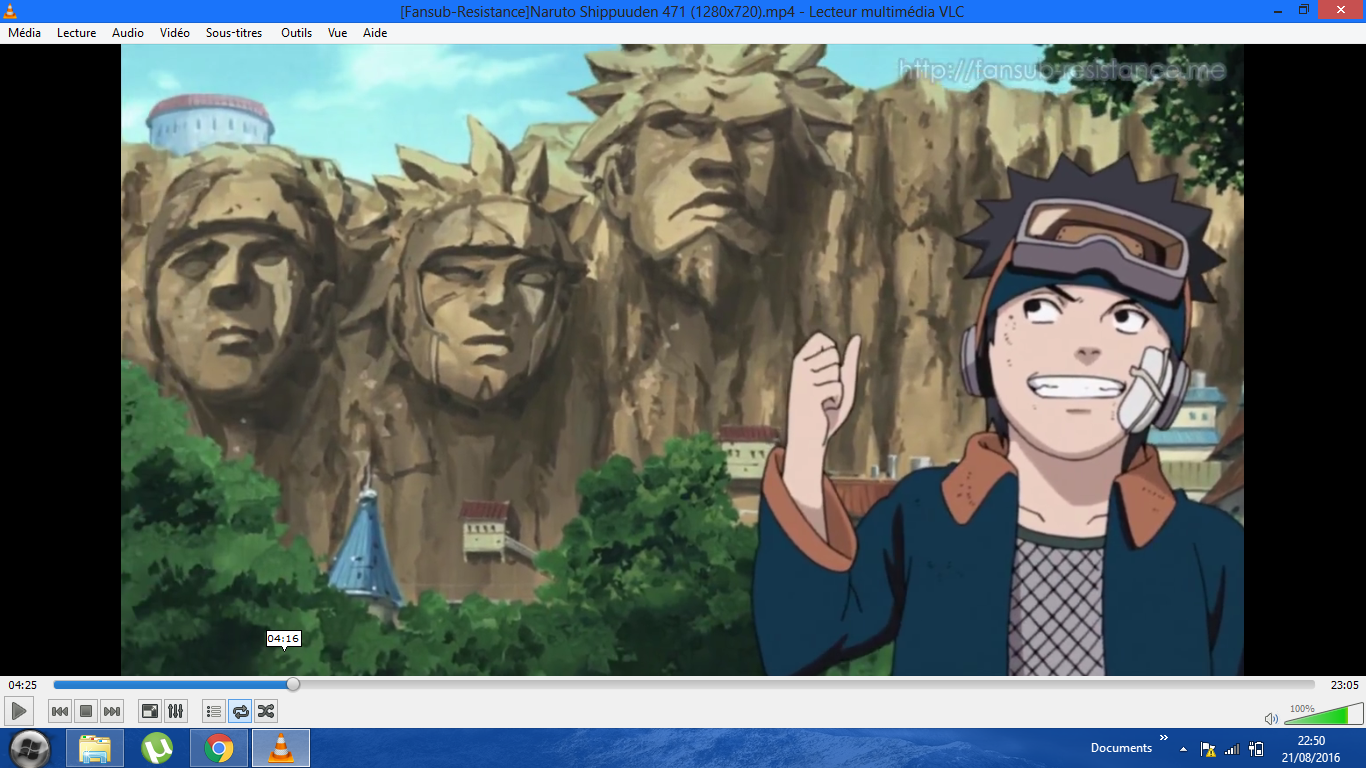1366x768 pixels.
Task: Close the VLC window
Action: 1341,9
